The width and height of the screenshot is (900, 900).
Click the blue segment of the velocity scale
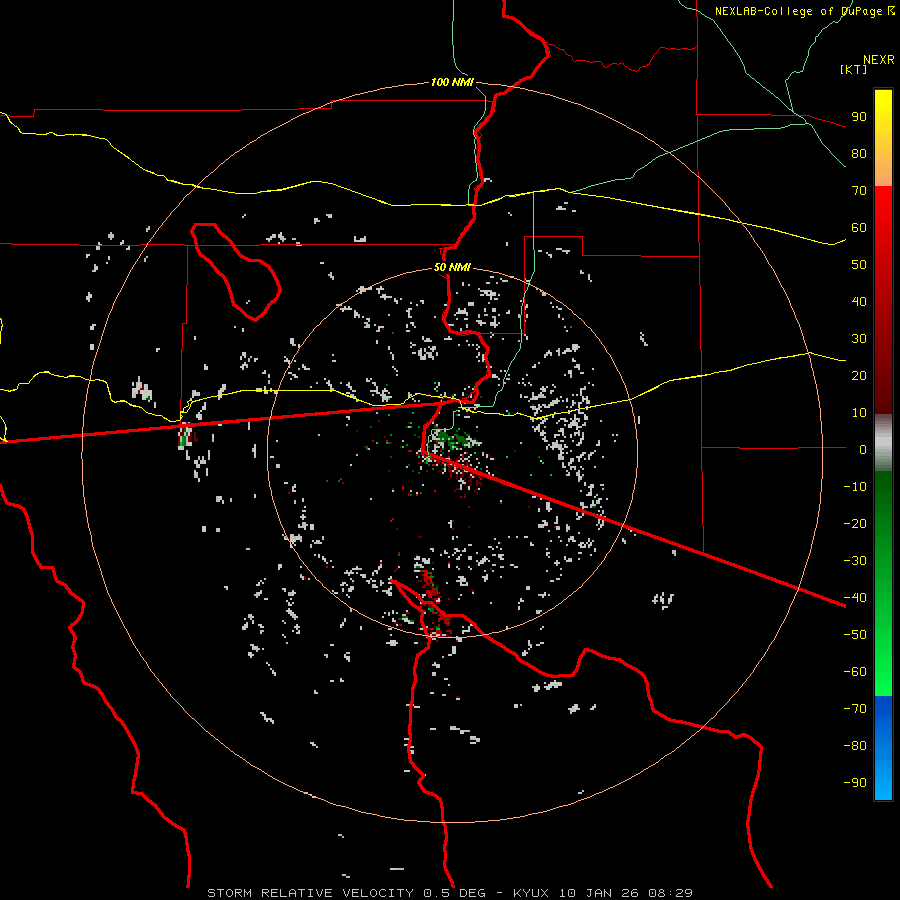pos(883,748)
